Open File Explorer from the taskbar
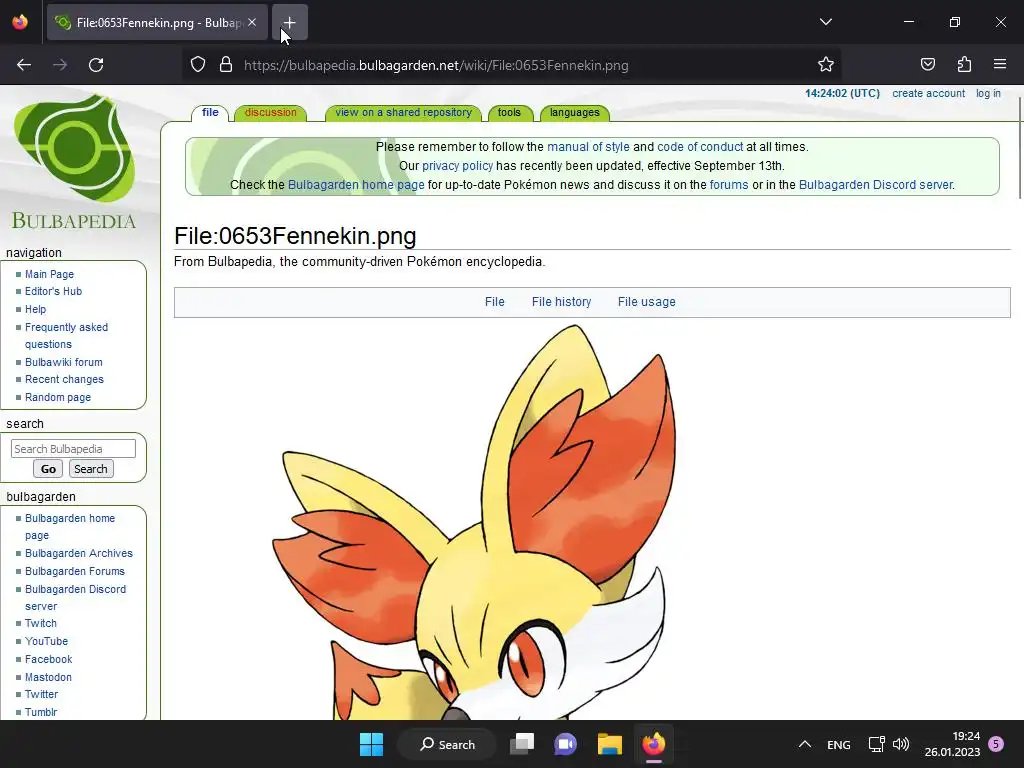The image size is (1024, 768). click(x=609, y=744)
